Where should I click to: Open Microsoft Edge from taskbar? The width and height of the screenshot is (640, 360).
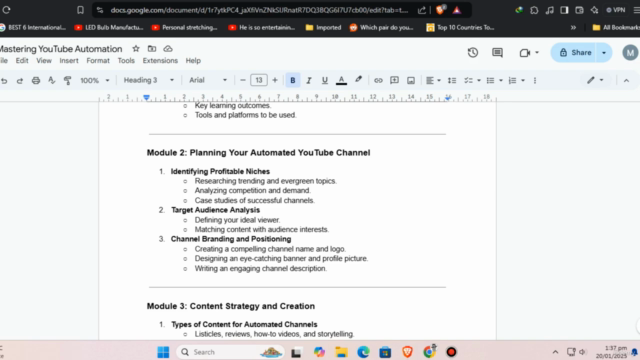pyautogui.click(x=363, y=352)
